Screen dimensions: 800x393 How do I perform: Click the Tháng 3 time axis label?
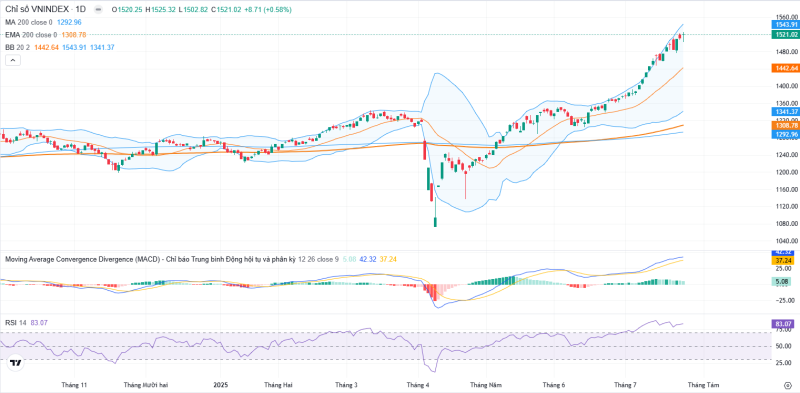346,384
